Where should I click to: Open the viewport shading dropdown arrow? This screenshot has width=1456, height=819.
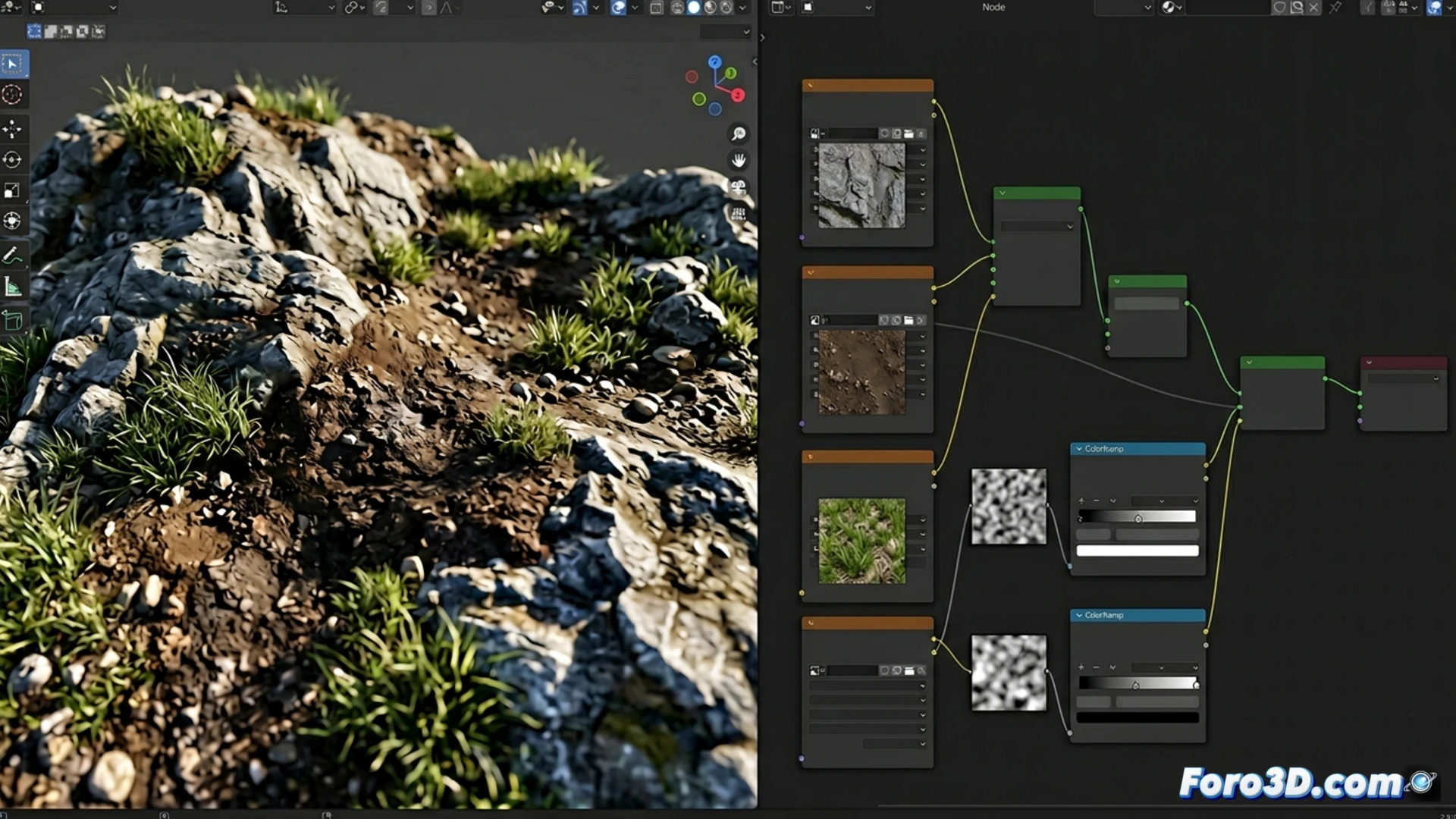(x=742, y=8)
